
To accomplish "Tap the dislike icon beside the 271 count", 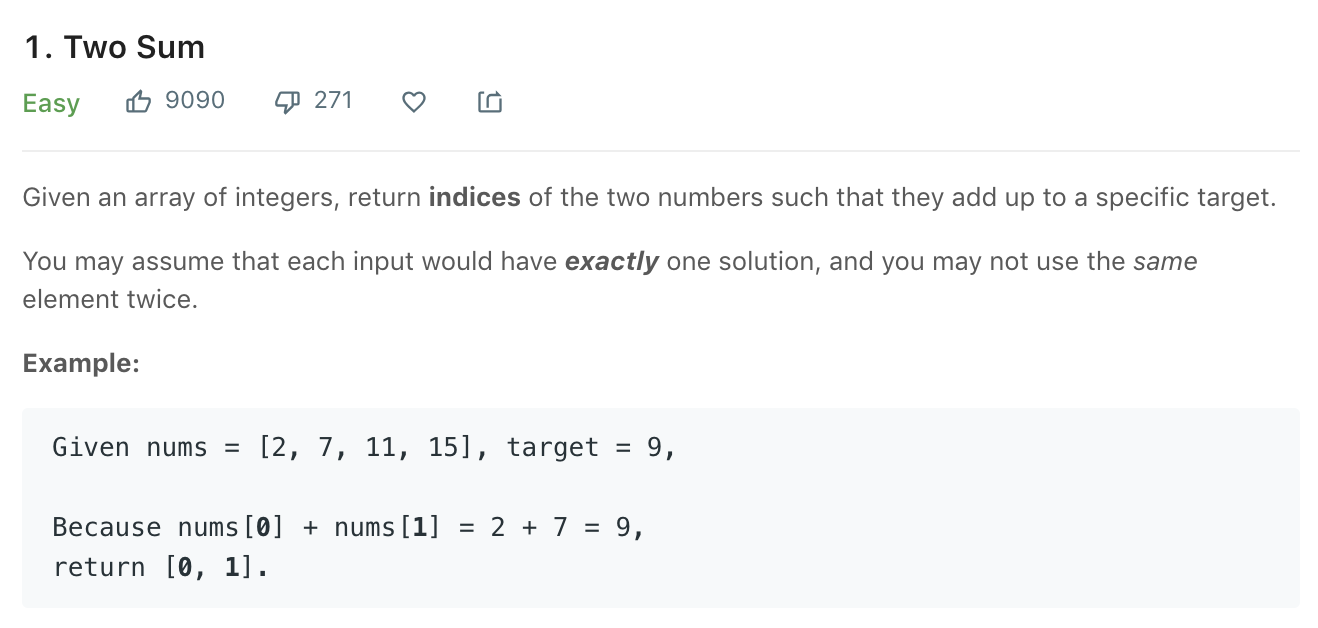I will 287,101.
